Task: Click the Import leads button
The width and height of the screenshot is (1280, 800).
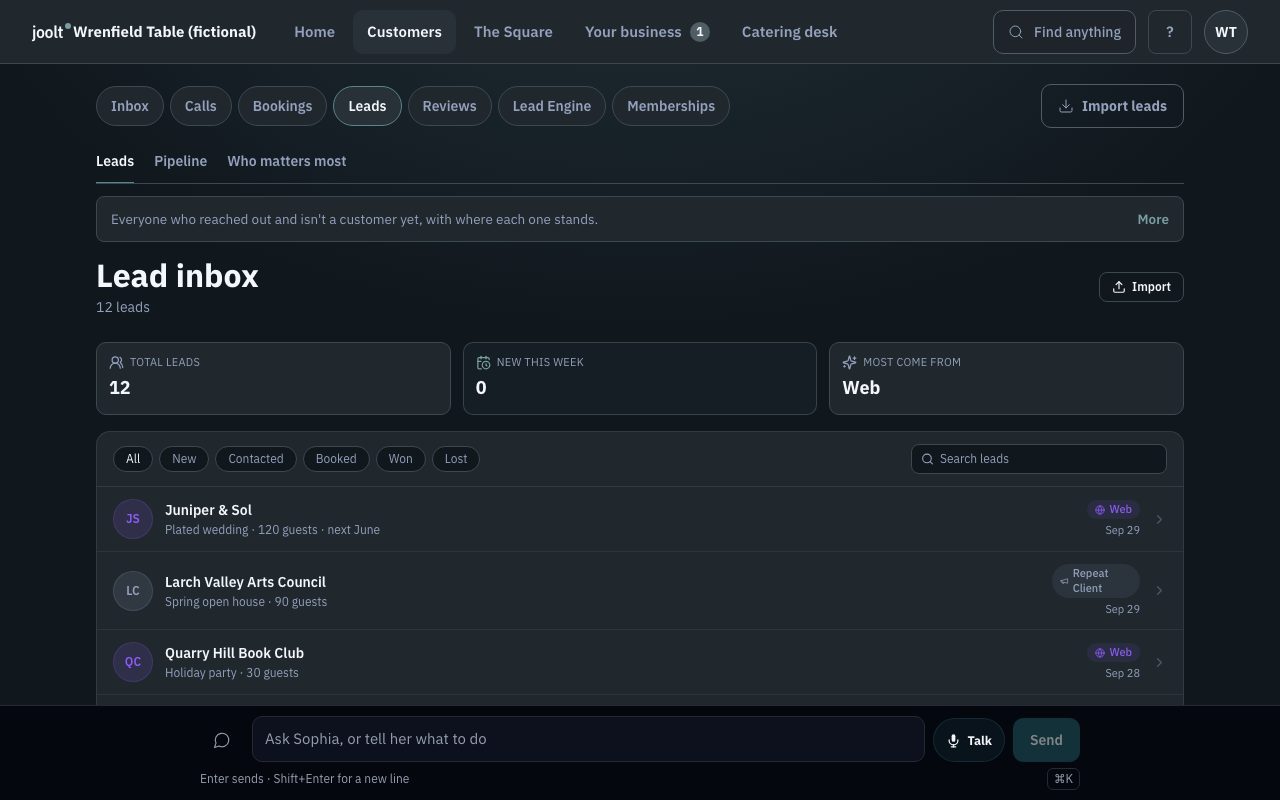Action: click(1112, 106)
